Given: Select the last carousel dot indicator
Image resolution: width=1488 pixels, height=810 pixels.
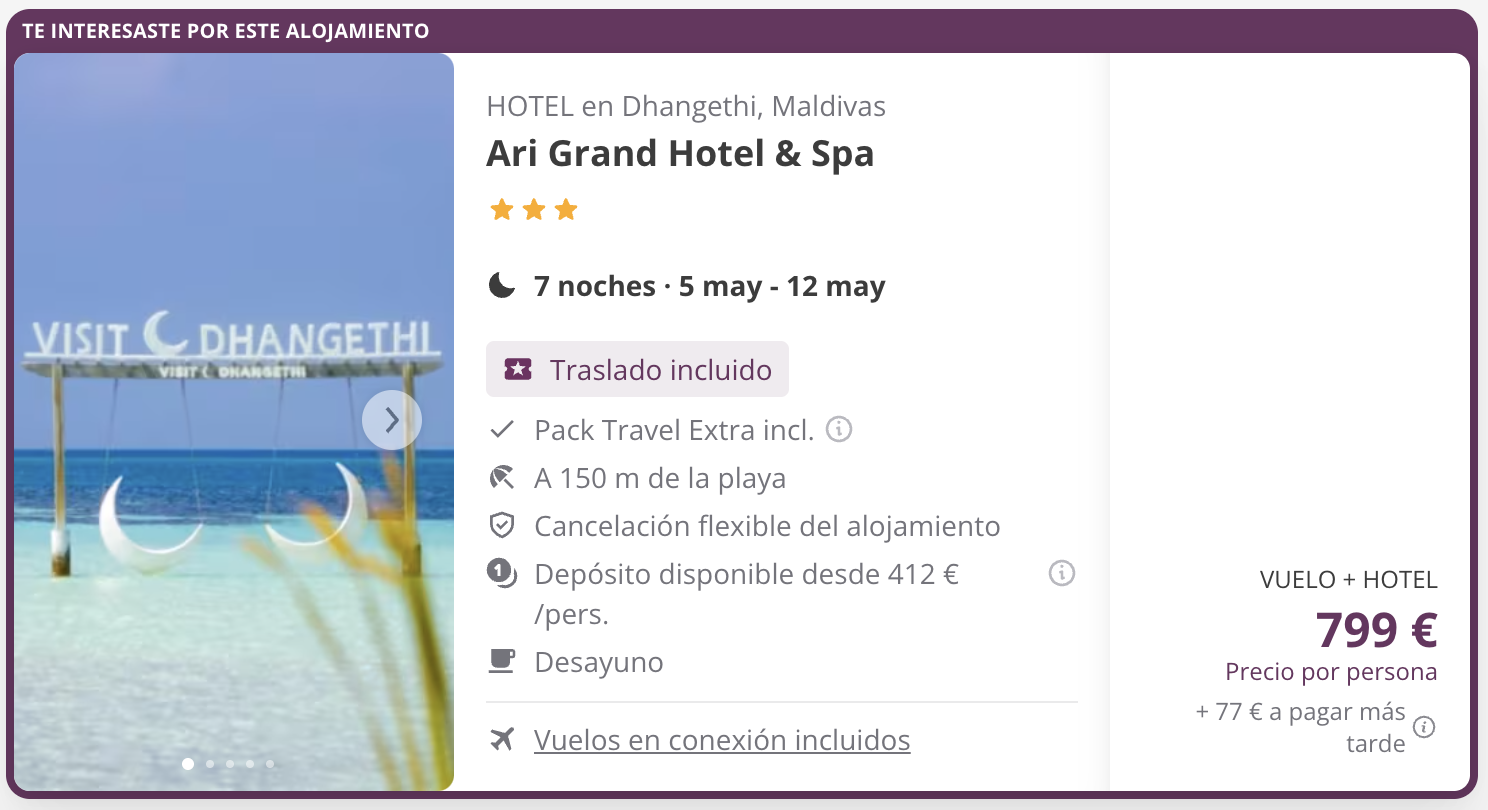Looking at the screenshot, I should pyautogui.click(x=270, y=764).
